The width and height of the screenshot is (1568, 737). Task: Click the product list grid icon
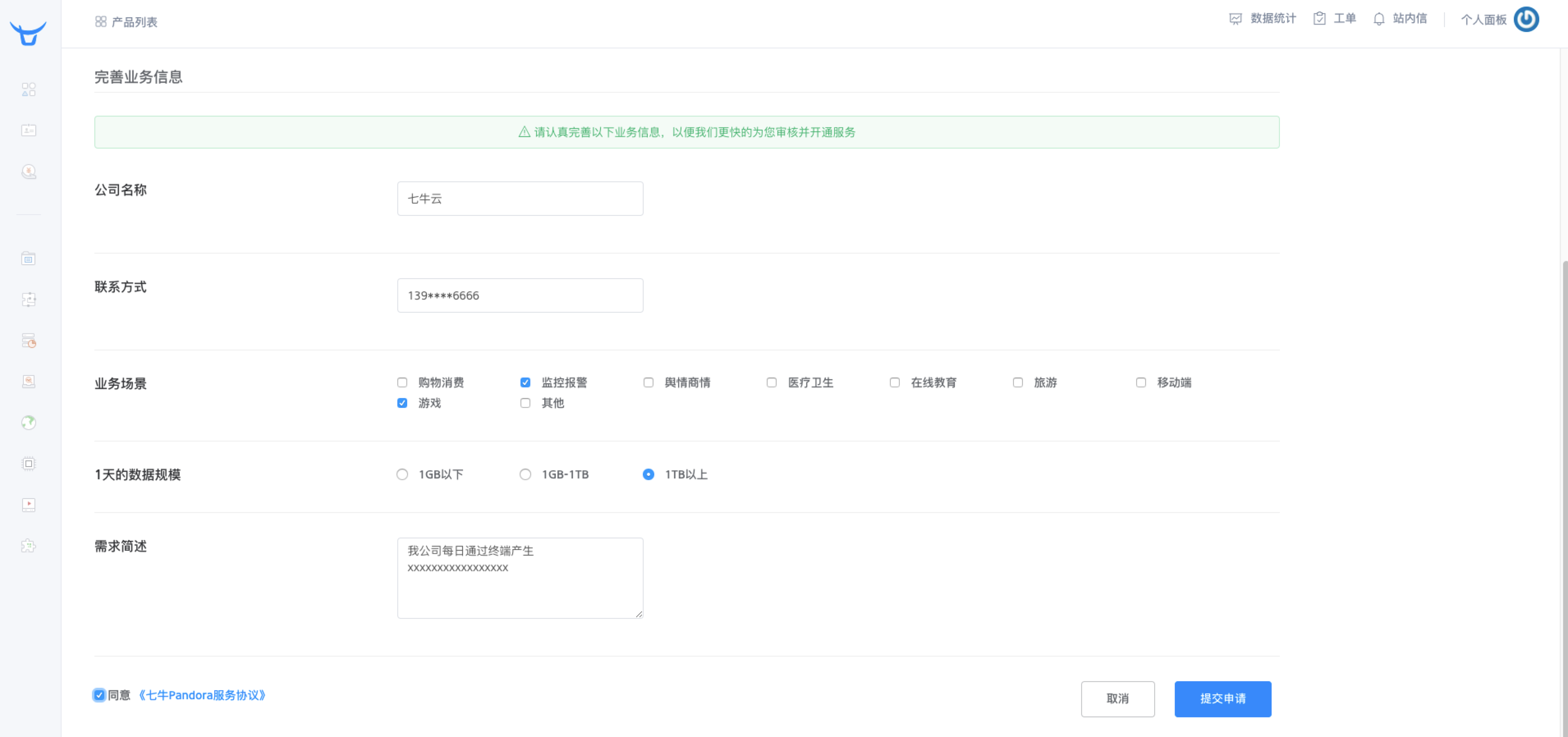point(101,21)
